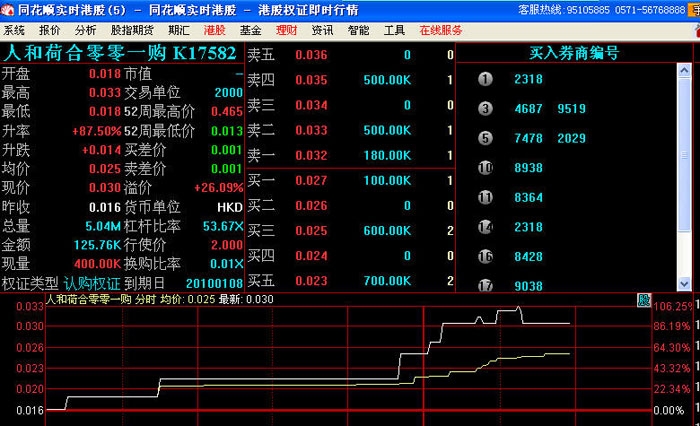Click broker rank 11 badge icon
This screenshot has width=700, height=426.
pyautogui.click(x=485, y=198)
